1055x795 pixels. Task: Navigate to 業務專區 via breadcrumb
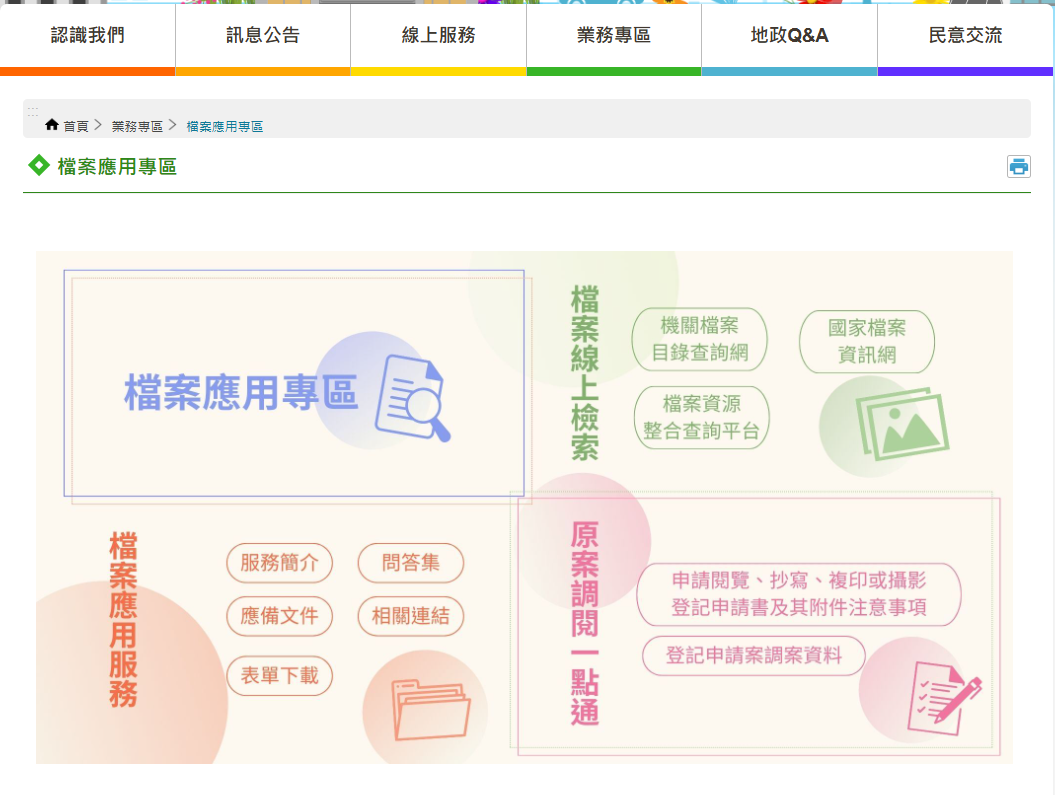[x=138, y=124]
